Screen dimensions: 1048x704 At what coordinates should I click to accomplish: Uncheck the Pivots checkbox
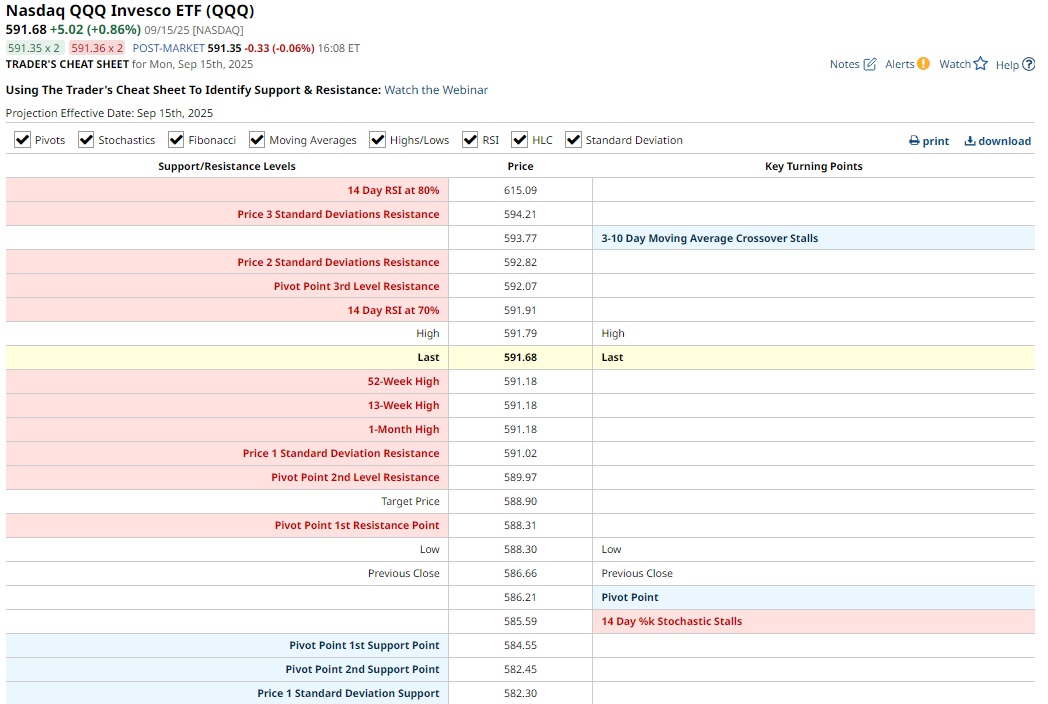(x=23, y=140)
